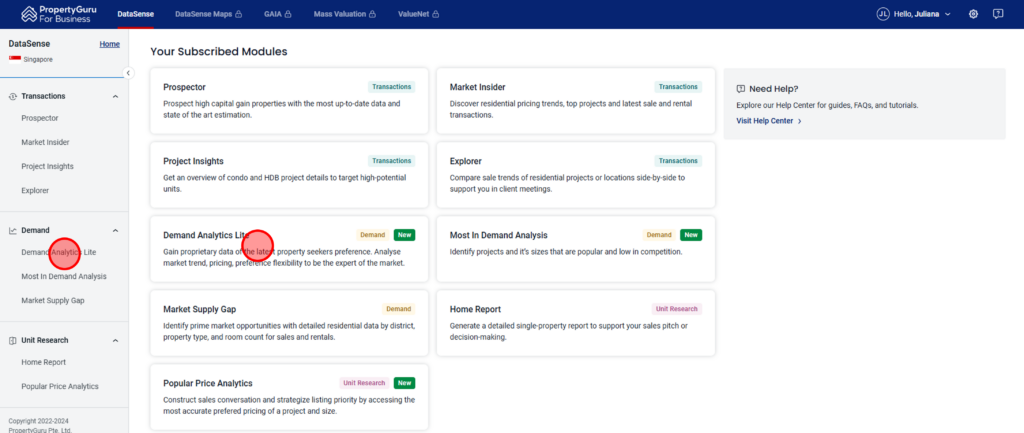Click the ValueNet lock icon
The width and height of the screenshot is (1024, 433).
(x=436, y=14)
